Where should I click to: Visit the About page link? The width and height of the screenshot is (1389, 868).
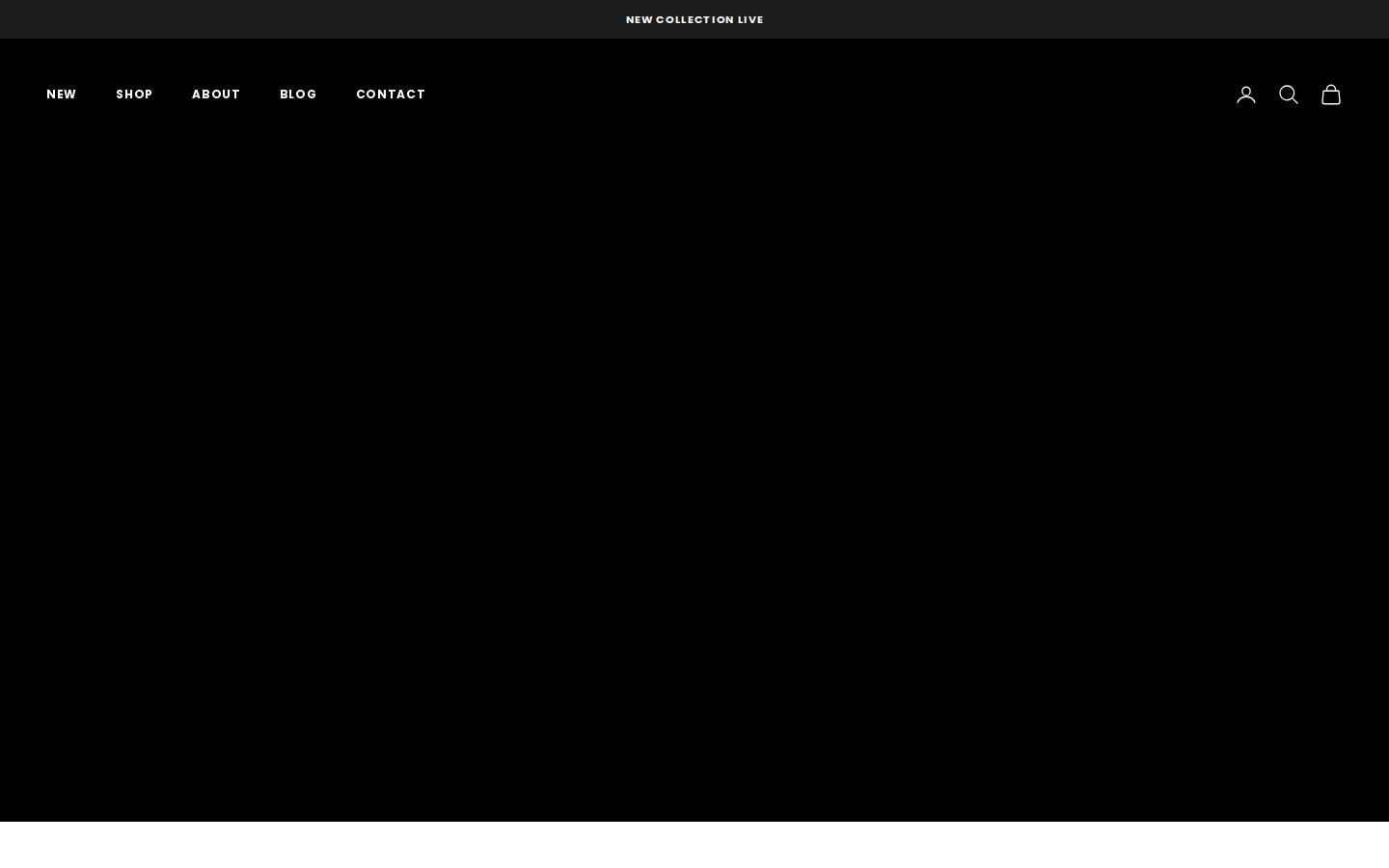pyautogui.click(x=216, y=95)
